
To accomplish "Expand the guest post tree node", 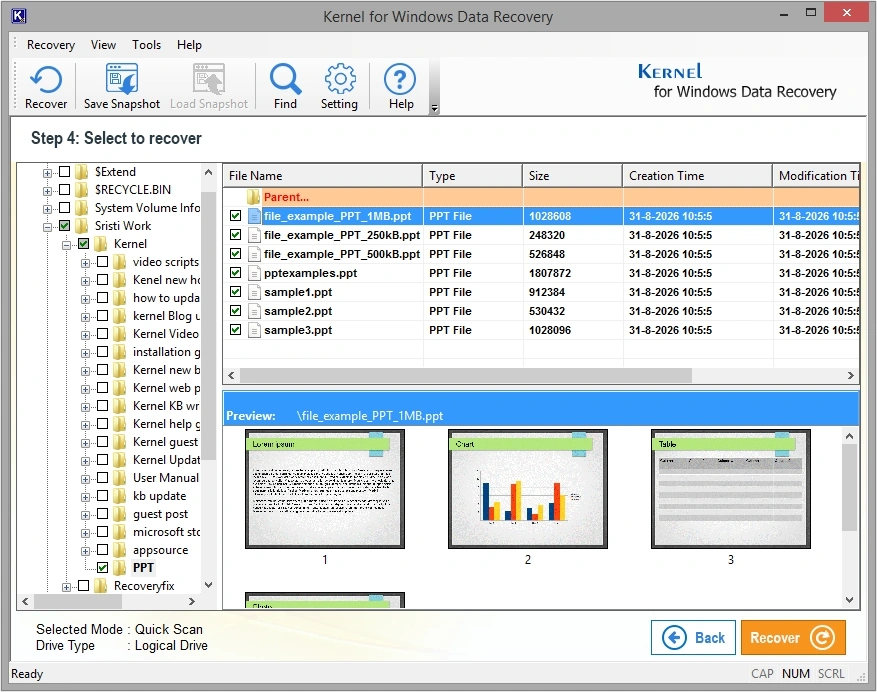I will point(86,515).
